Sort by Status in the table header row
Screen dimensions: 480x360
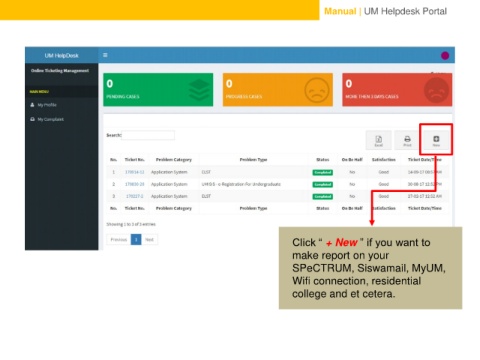tap(323, 160)
